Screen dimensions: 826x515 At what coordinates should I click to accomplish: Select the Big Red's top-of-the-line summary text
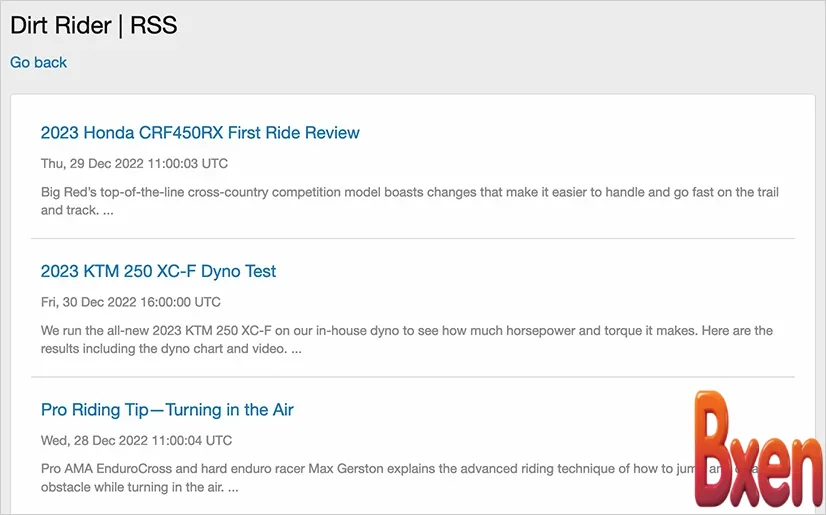[409, 201]
